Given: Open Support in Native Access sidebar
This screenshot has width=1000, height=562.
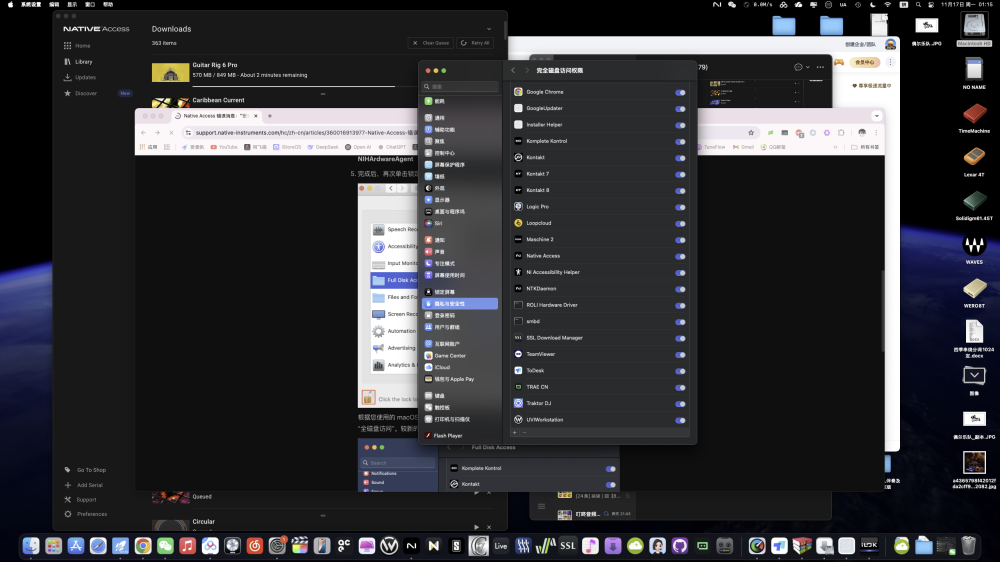Looking at the screenshot, I should pyautogui.click(x=86, y=500).
